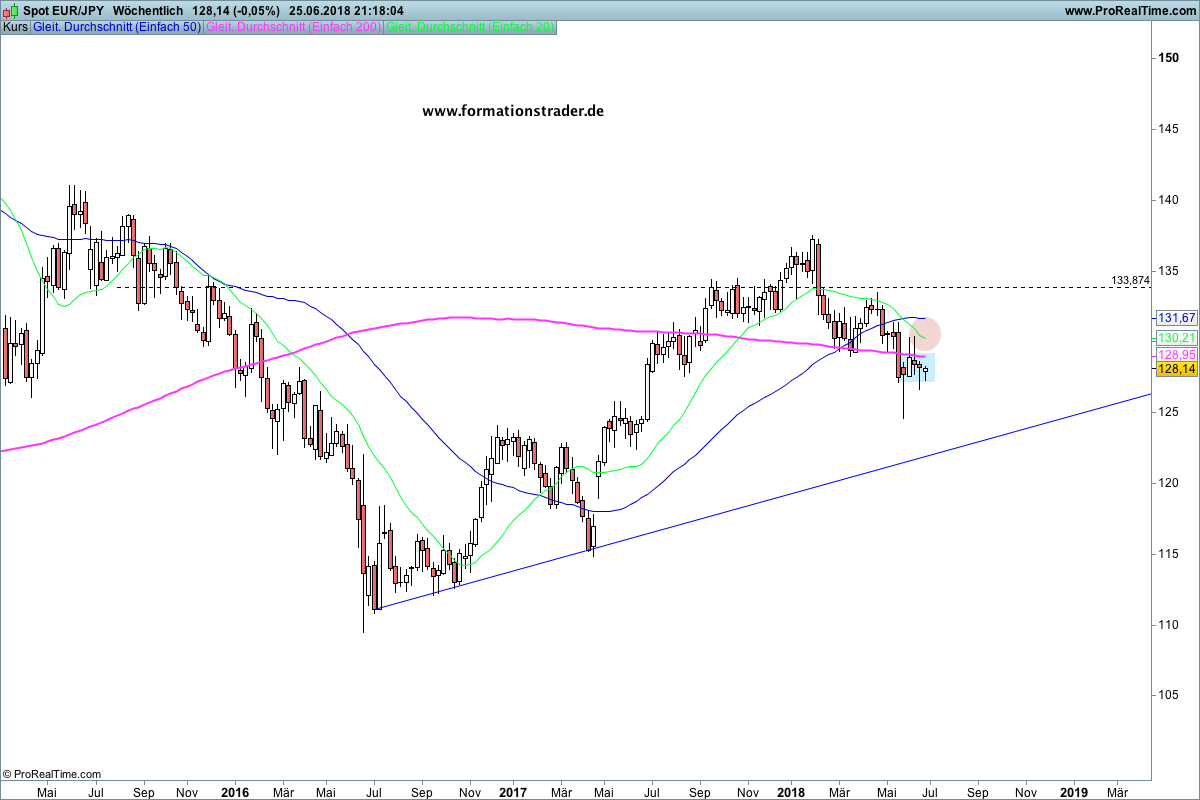Select the 133,874 horizontal line label

(x=1129, y=280)
